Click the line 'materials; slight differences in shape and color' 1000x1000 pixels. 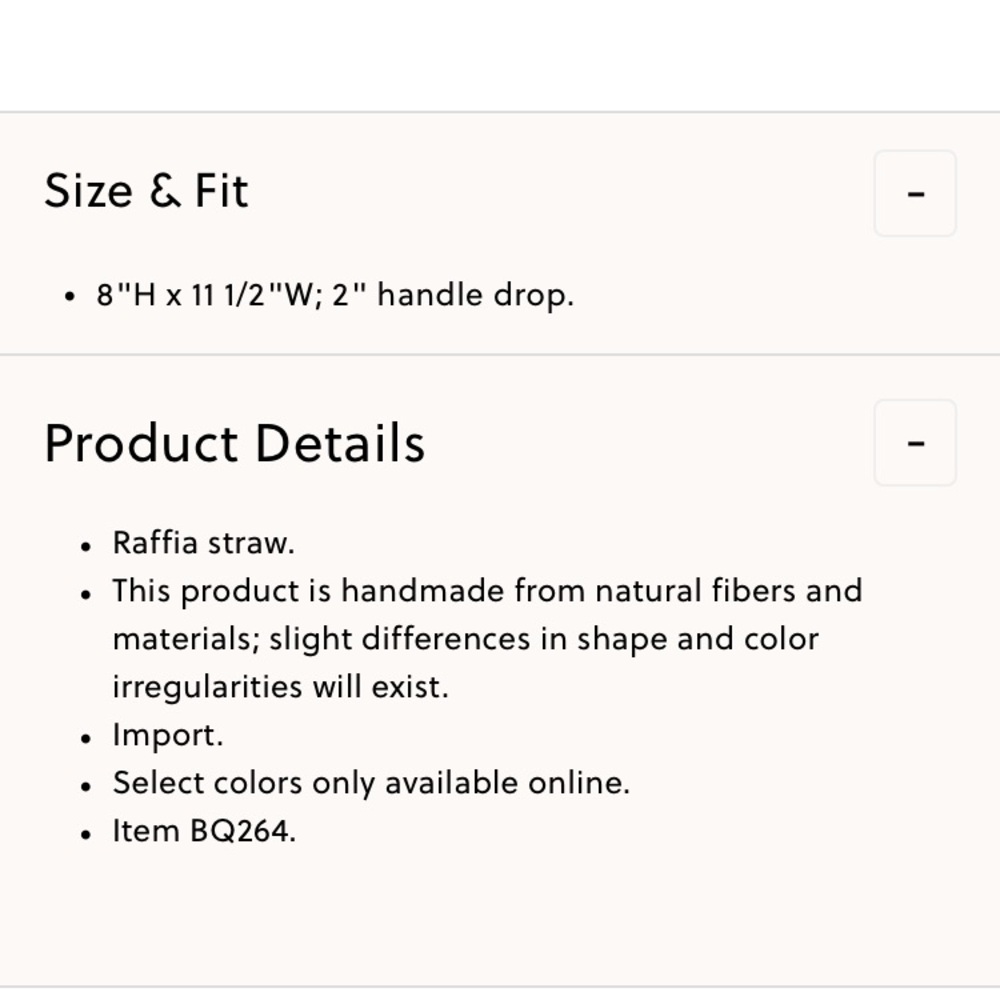[466, 639]
